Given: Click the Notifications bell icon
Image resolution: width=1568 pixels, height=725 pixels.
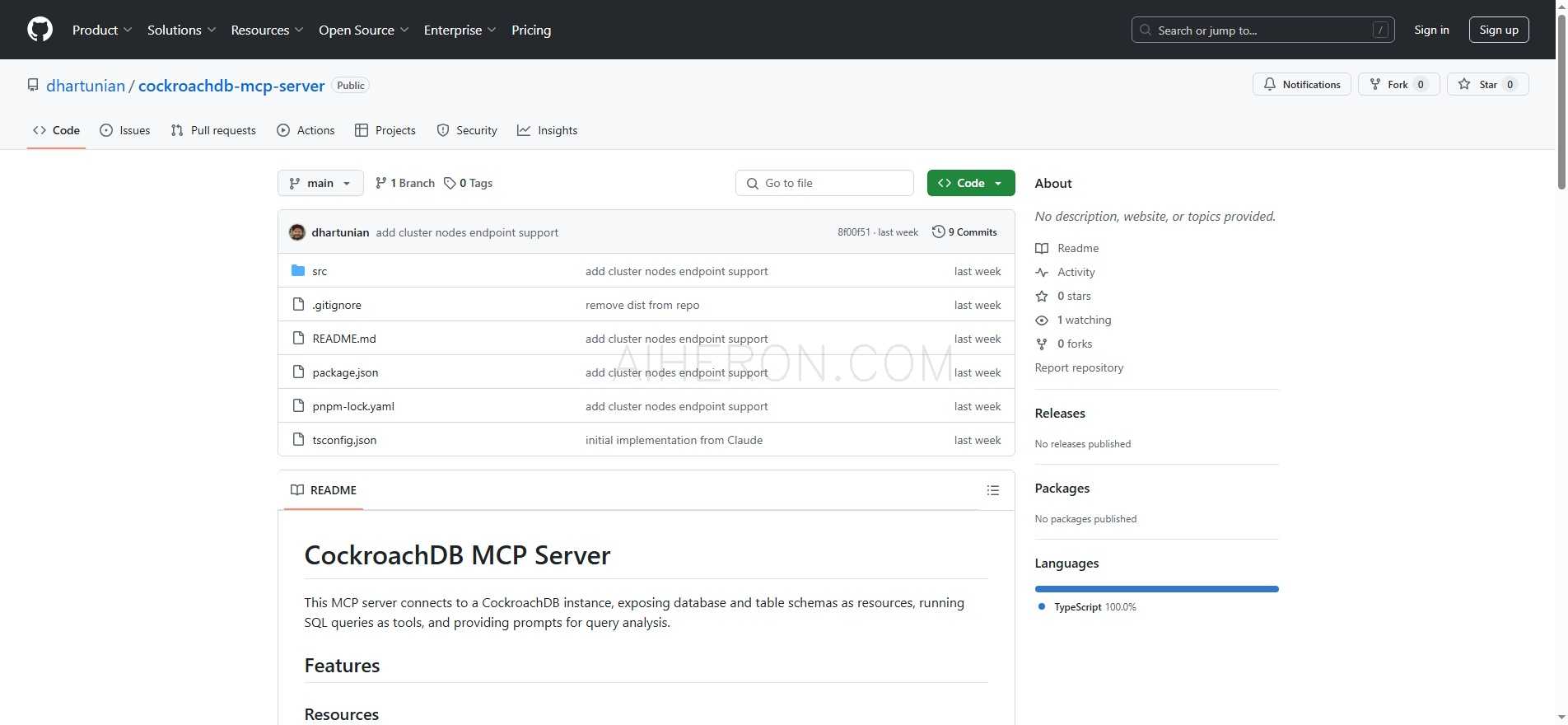Looking at the screenshot, I should click(1270, 84).
